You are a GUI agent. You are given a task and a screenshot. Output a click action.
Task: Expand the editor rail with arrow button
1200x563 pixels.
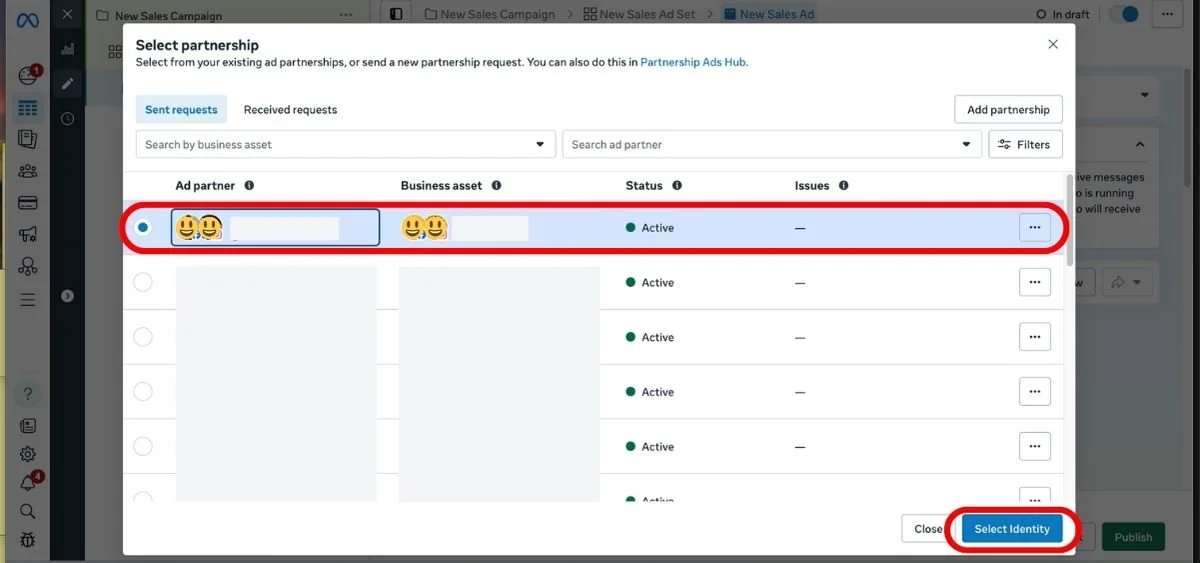click(x=67, y=296)
